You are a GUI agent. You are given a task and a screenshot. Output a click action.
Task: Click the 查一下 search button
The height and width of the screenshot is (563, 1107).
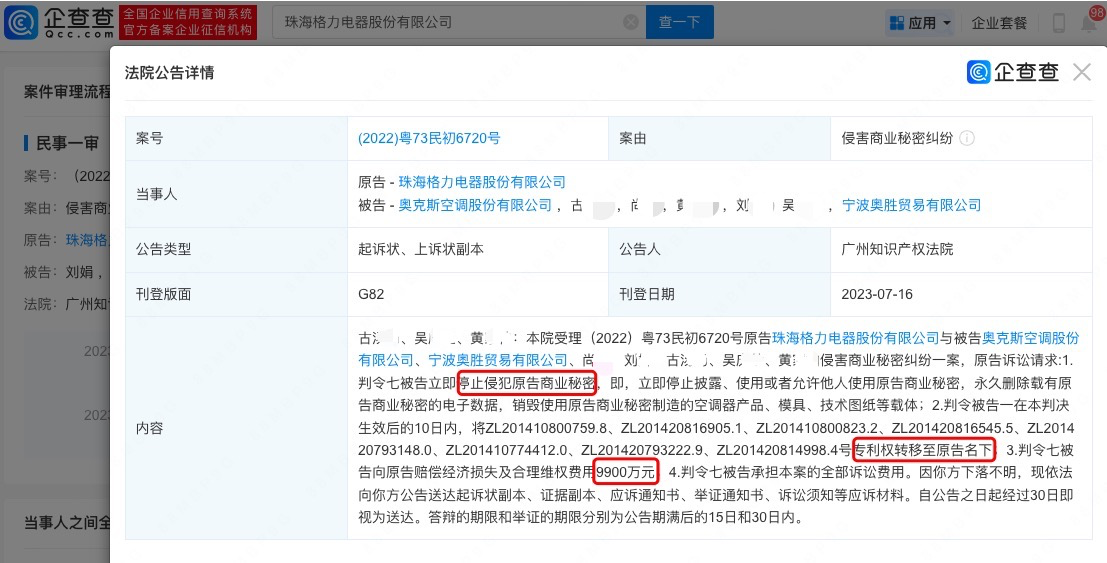pos(679,22)
